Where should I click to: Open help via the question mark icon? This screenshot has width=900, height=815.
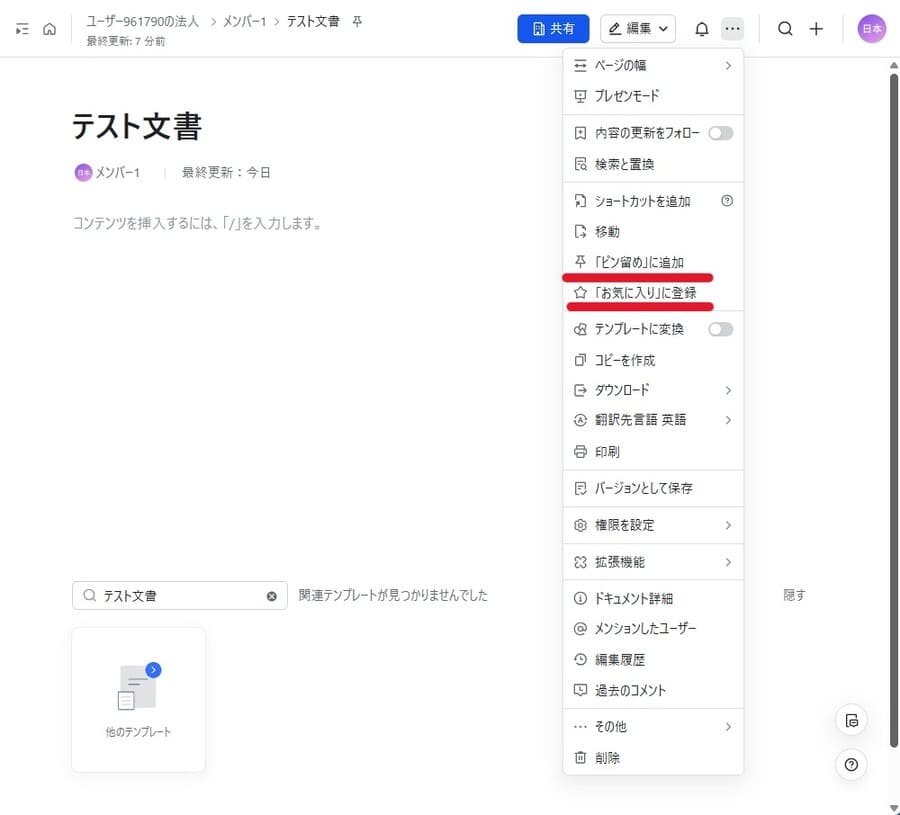tap(851, 764)
